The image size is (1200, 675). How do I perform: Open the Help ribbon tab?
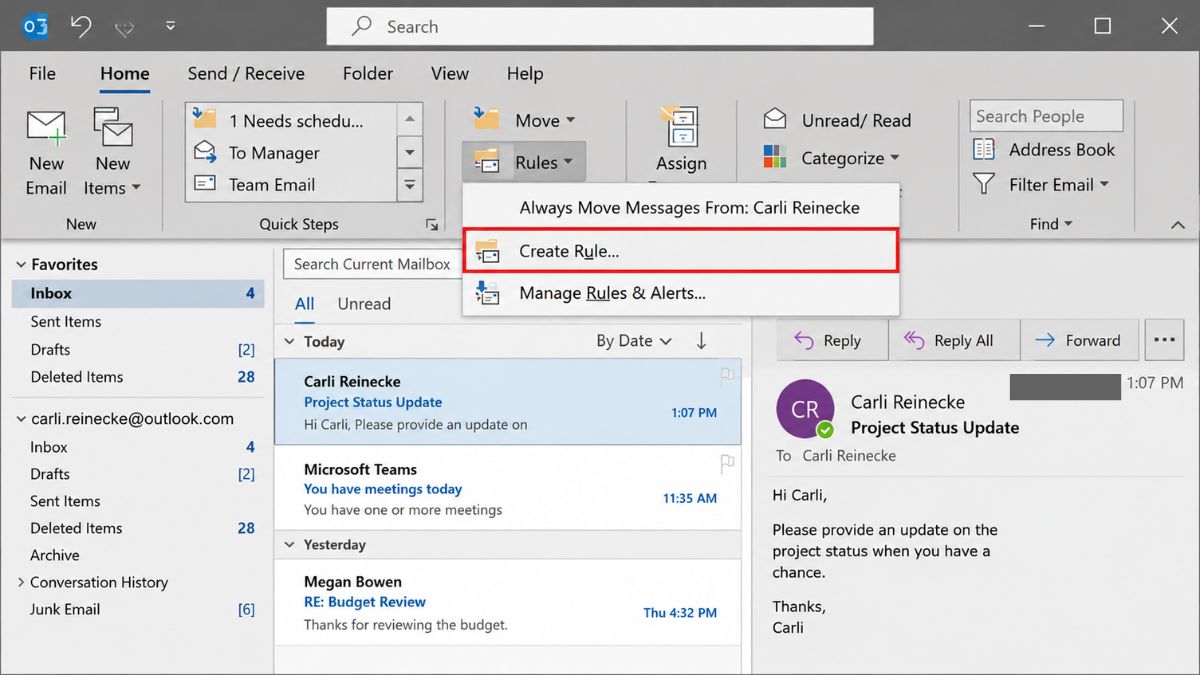point(525,73)
